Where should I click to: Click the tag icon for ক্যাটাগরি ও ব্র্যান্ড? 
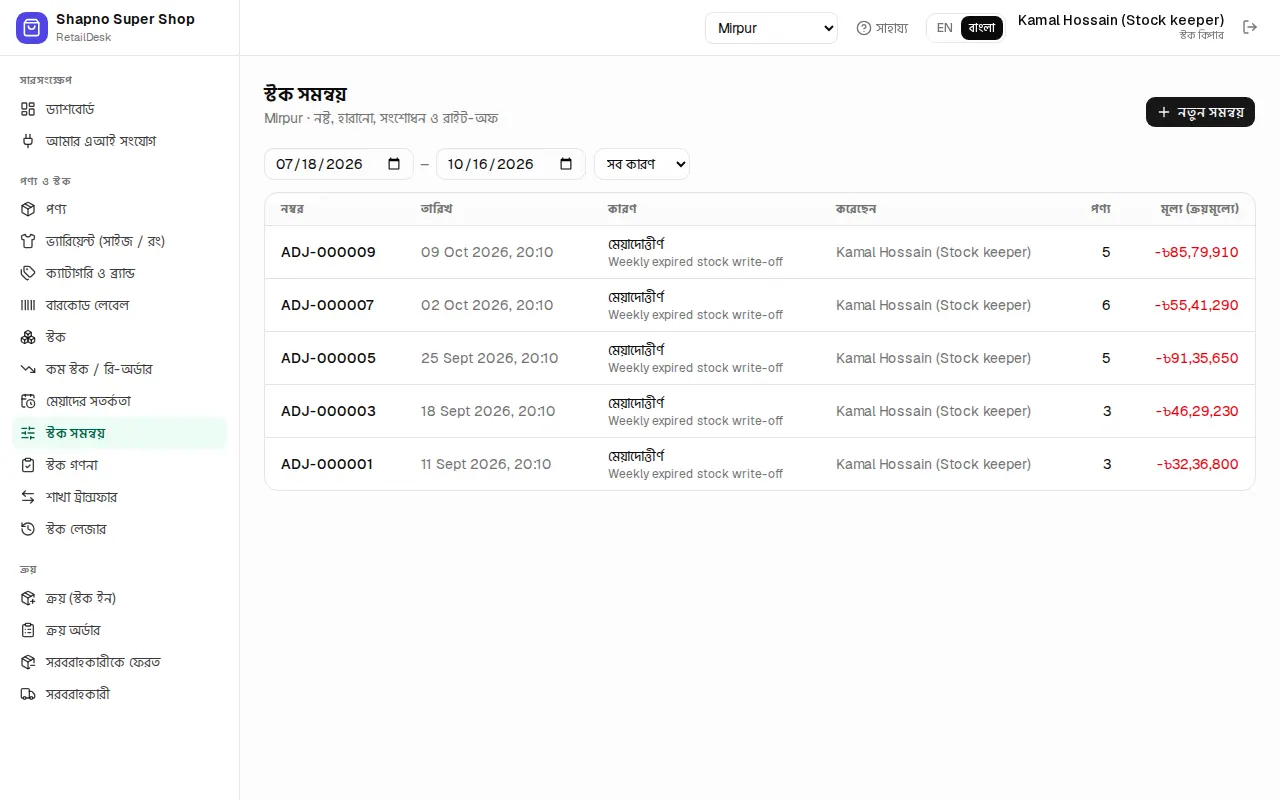click(x=28, y=273)
